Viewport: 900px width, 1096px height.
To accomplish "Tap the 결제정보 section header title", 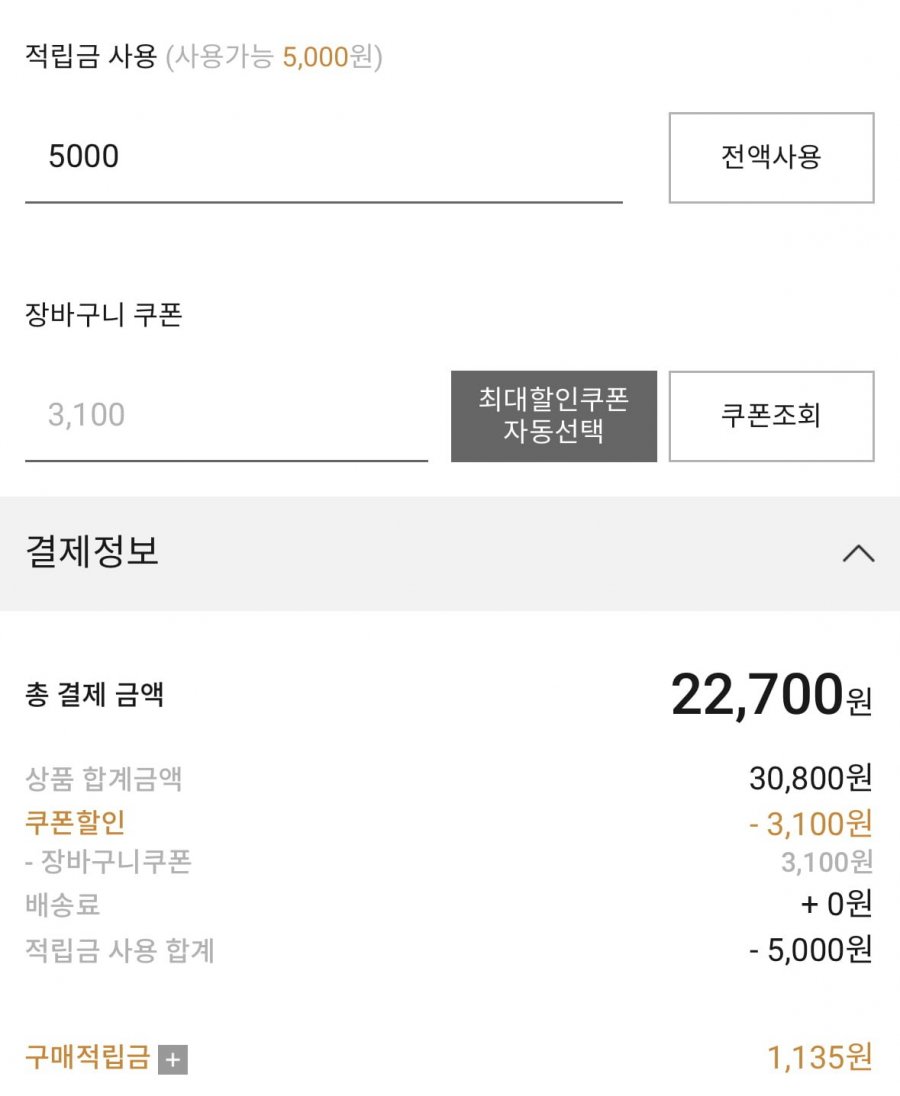I will click(92, 552).
